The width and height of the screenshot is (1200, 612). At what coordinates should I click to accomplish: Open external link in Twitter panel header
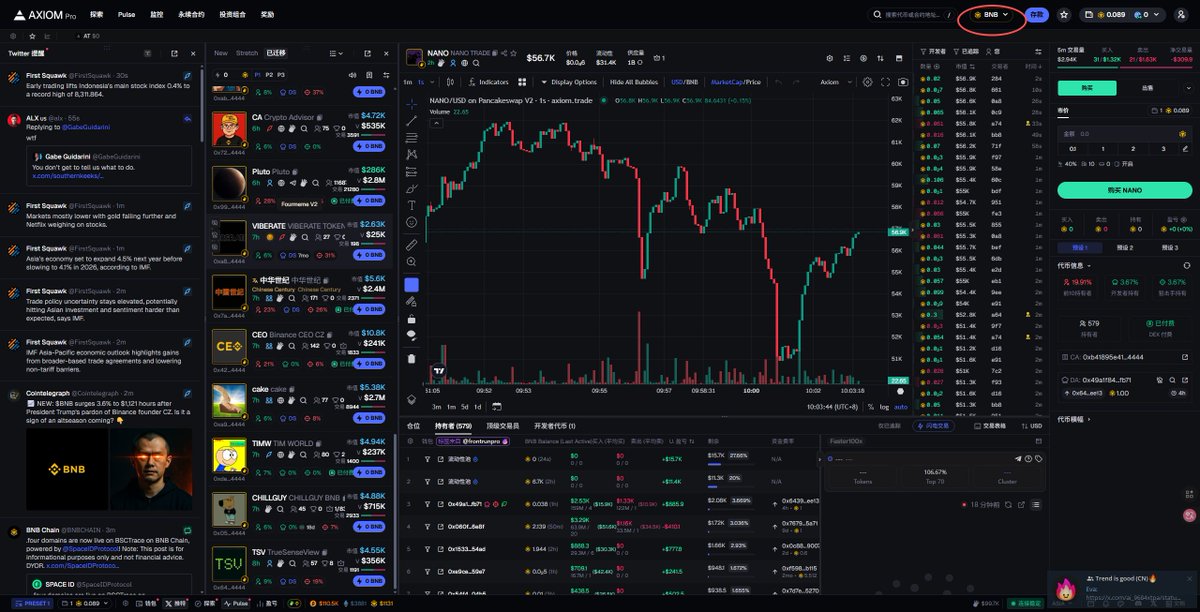point(174,53)
